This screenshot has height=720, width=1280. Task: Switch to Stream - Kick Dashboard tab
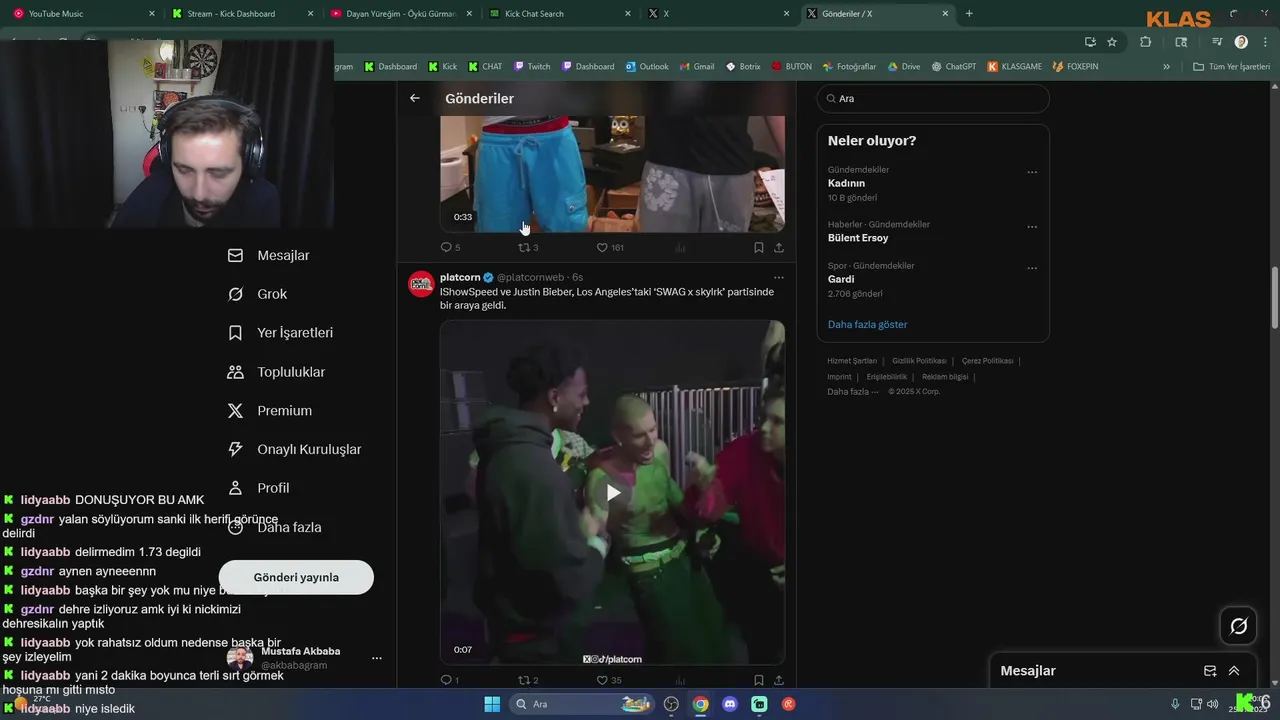(x=243, y=14)
